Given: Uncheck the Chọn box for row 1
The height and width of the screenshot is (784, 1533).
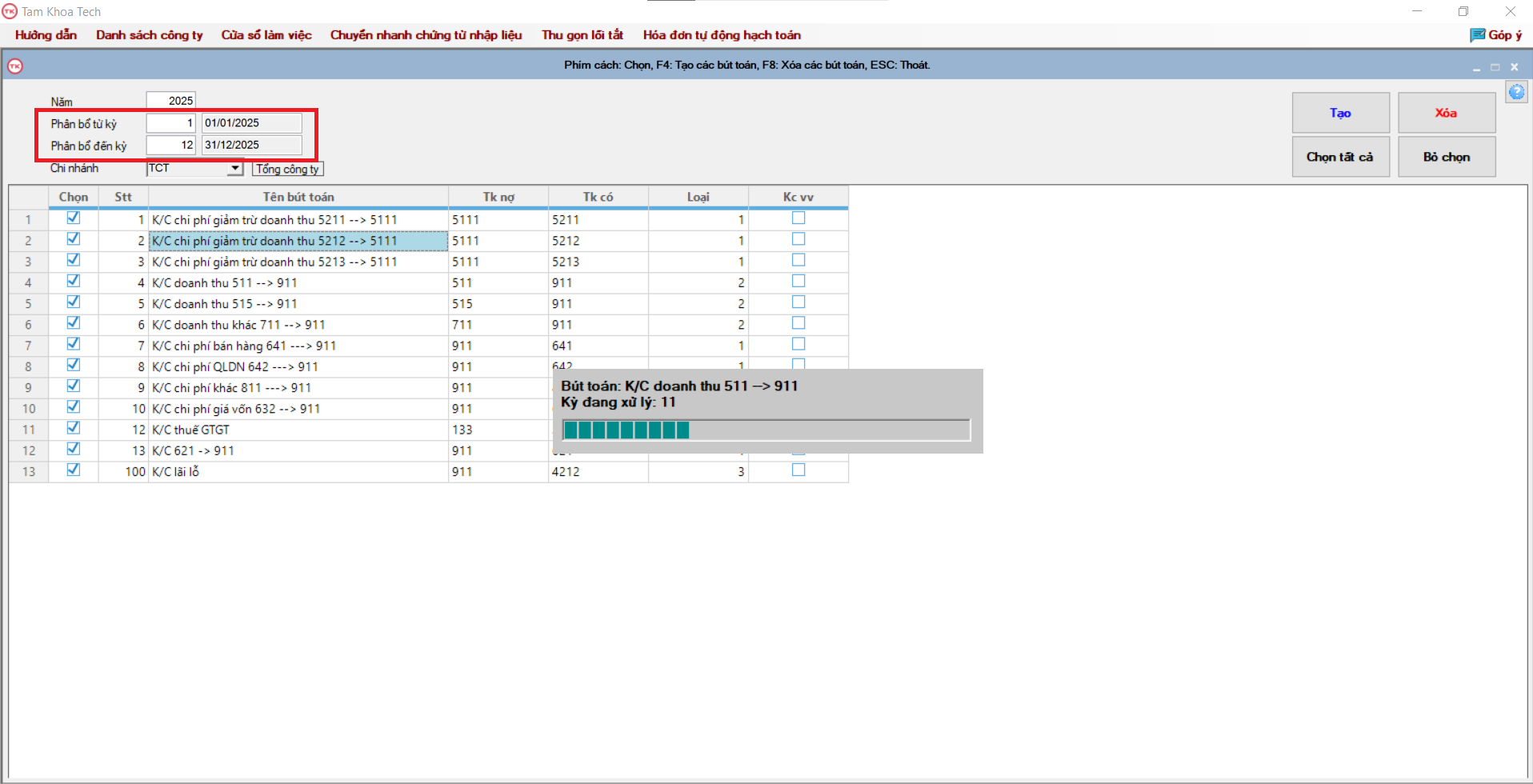Looking at the screenshot, I should 74,218.
